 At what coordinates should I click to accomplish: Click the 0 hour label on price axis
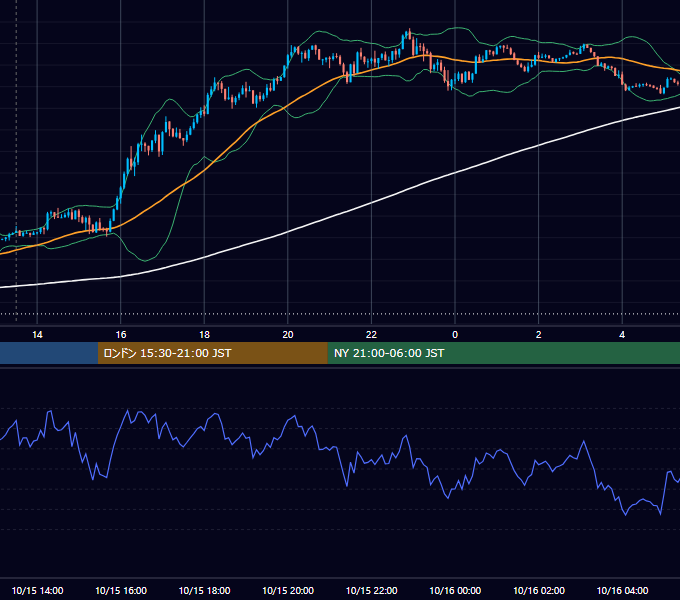[455, 335]
